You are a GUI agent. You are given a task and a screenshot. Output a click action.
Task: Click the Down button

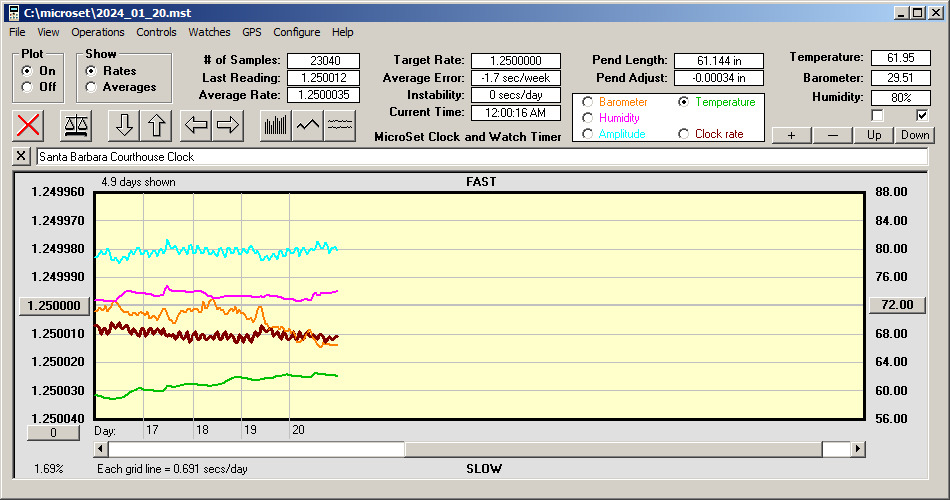[x=915, y=135]
